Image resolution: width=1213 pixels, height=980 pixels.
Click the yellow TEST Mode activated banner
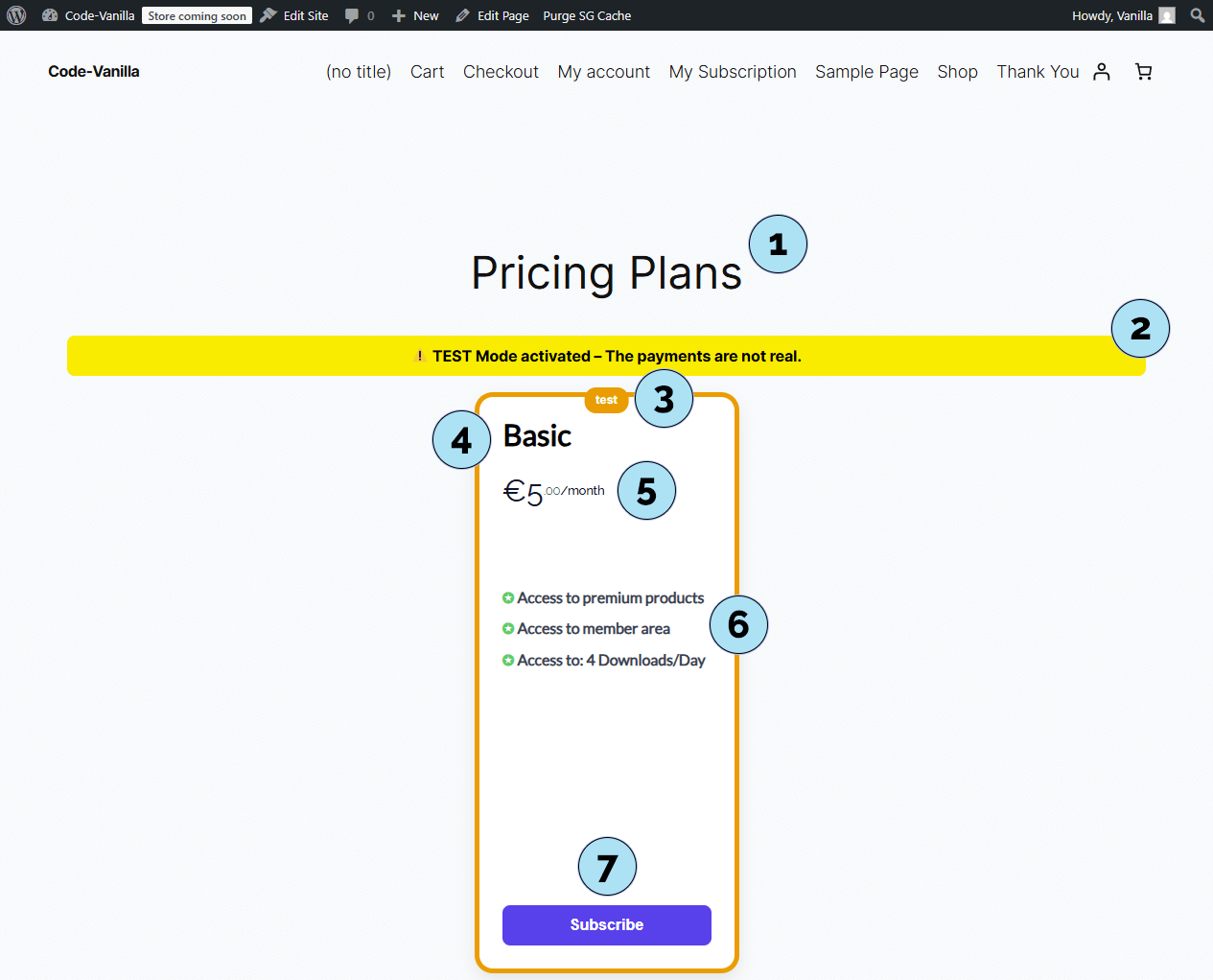(606, 356)
